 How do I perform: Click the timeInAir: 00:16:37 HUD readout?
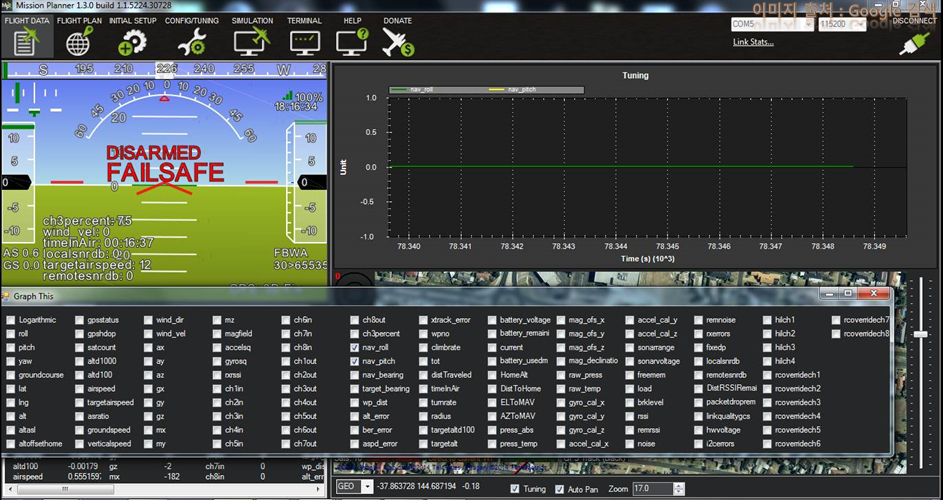98,243
